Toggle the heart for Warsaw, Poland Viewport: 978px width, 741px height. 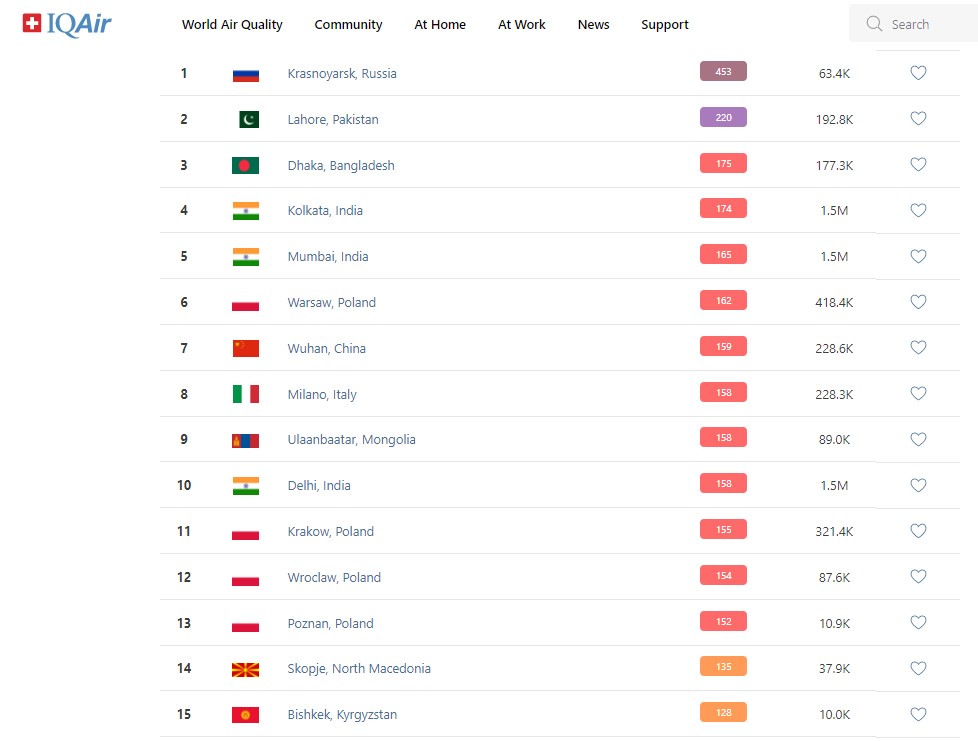pos(918,302)
